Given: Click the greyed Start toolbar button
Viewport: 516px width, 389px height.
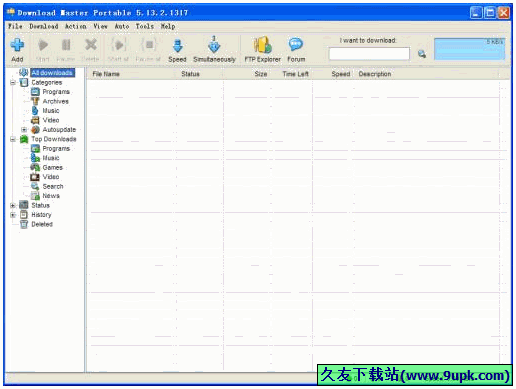Looking at the screenshot, I should pos(43,49).
